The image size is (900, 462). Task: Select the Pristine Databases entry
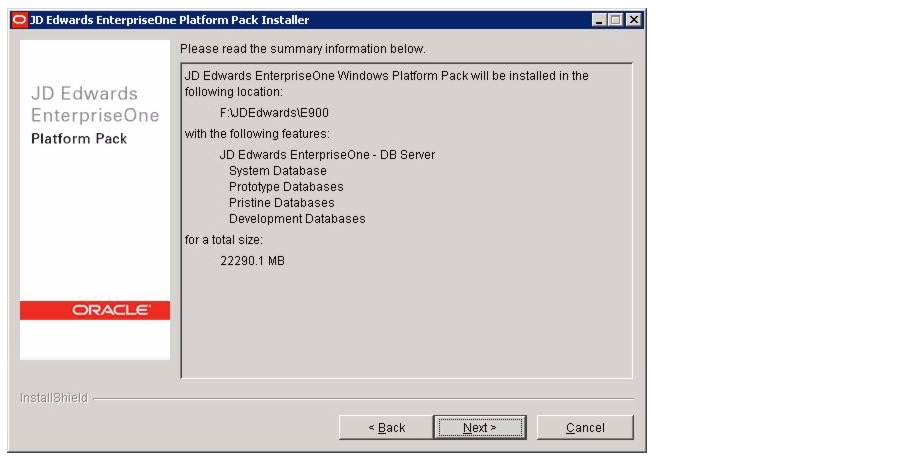[x=281, y=203]
